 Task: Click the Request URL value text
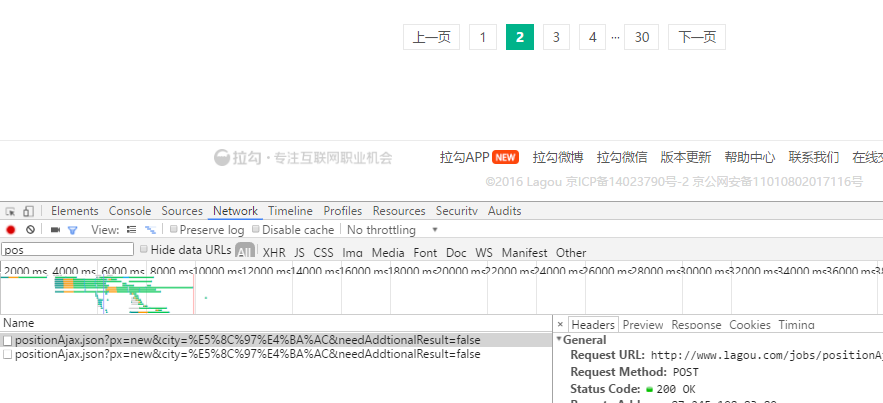click(x=766, y=355)
